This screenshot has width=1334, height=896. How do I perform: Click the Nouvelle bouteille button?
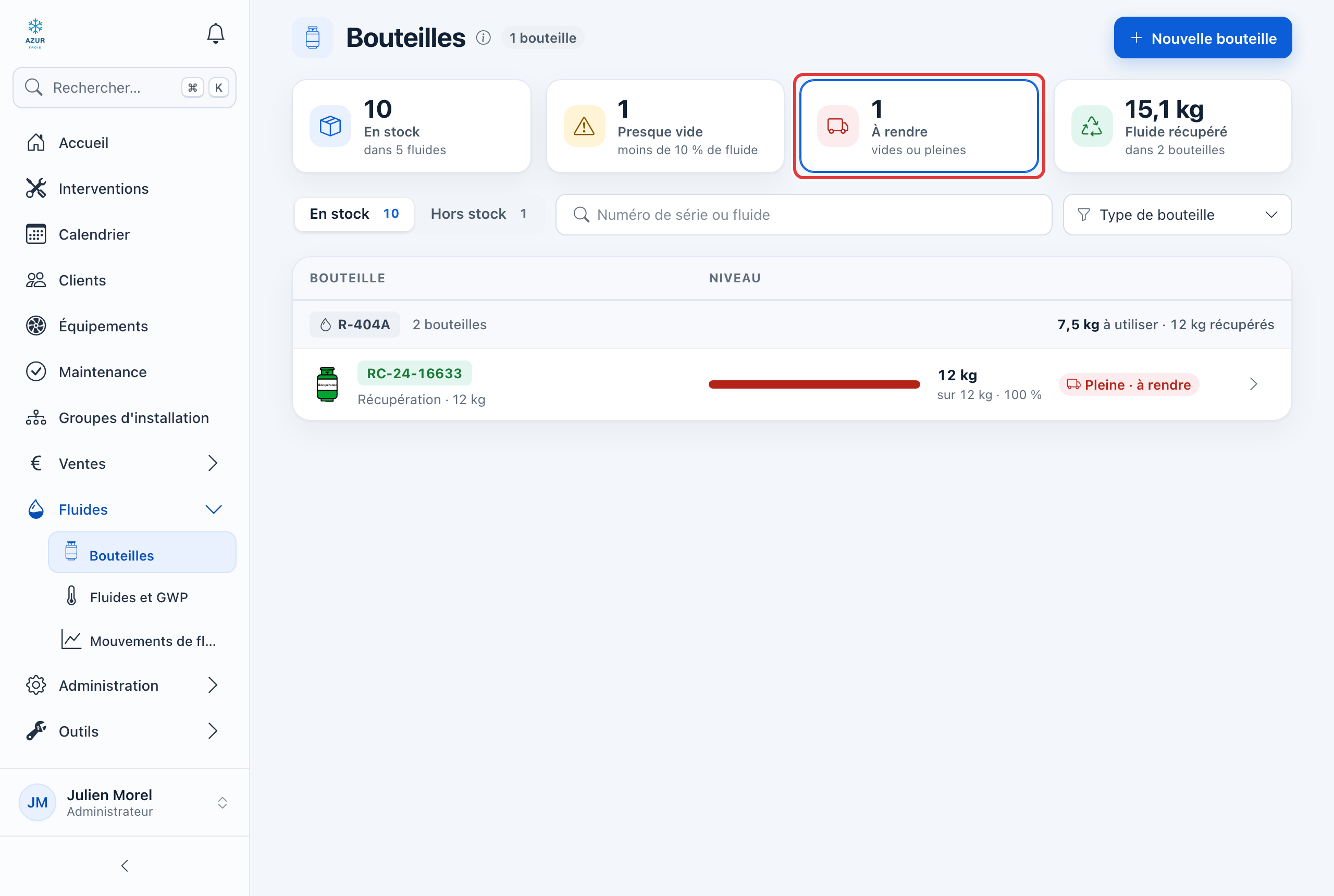(x=1203, y=38)
